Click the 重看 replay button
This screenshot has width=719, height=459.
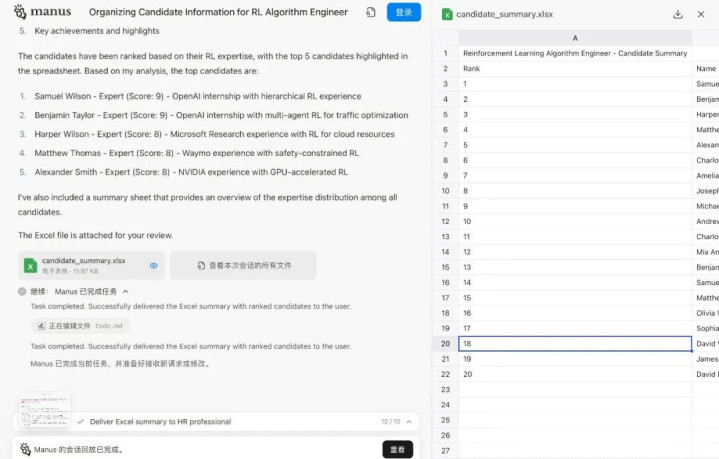(x=397, y=449)
